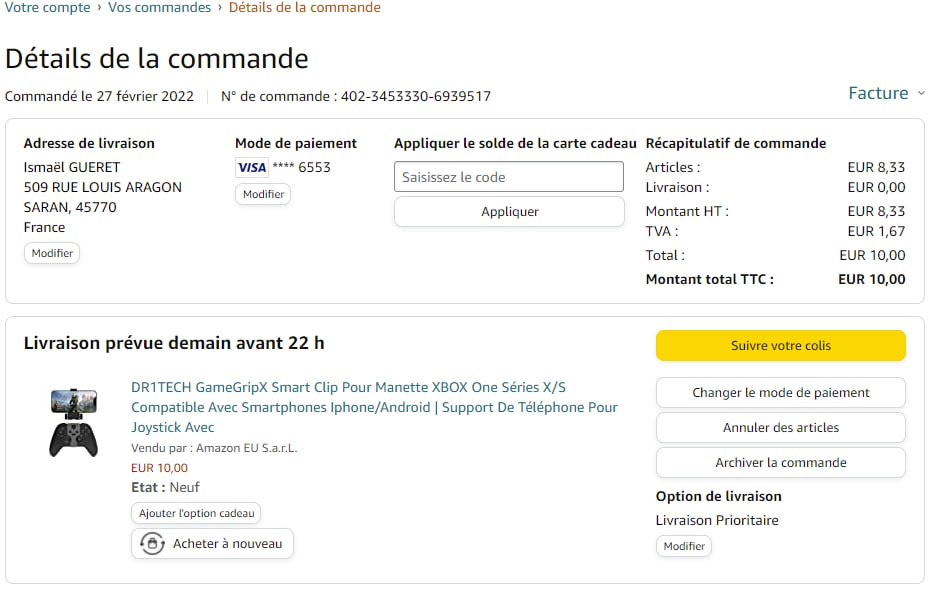
Task: Click Modifier under payment method
Action: click(263, 194)
